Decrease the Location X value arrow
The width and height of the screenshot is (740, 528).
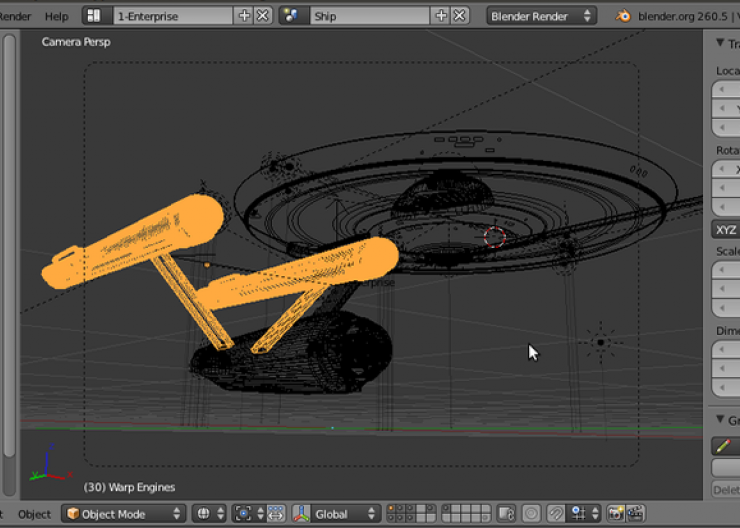721,90
